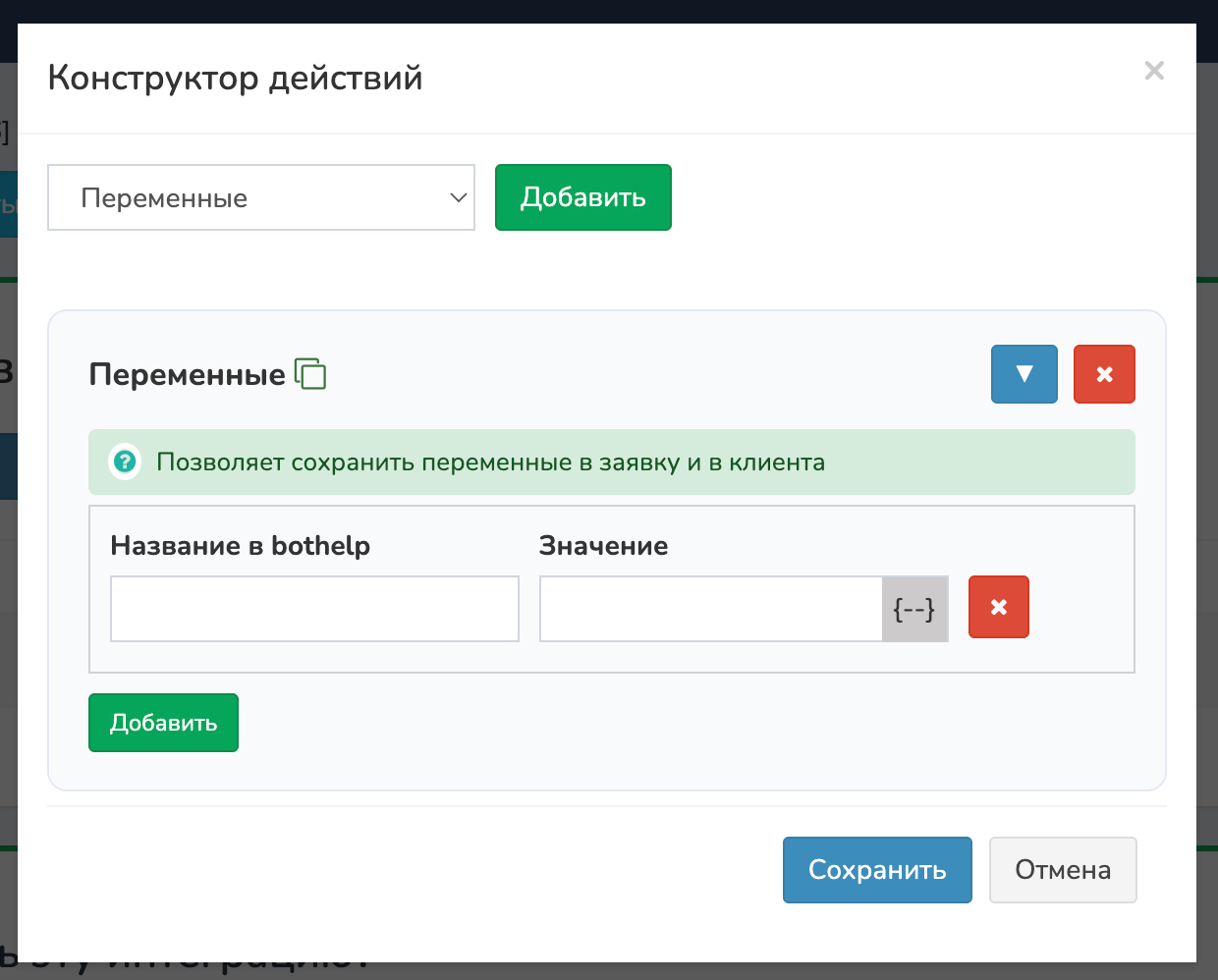Cancel changes with Отмена button

pyautogui.click(x=1062, y=870)
